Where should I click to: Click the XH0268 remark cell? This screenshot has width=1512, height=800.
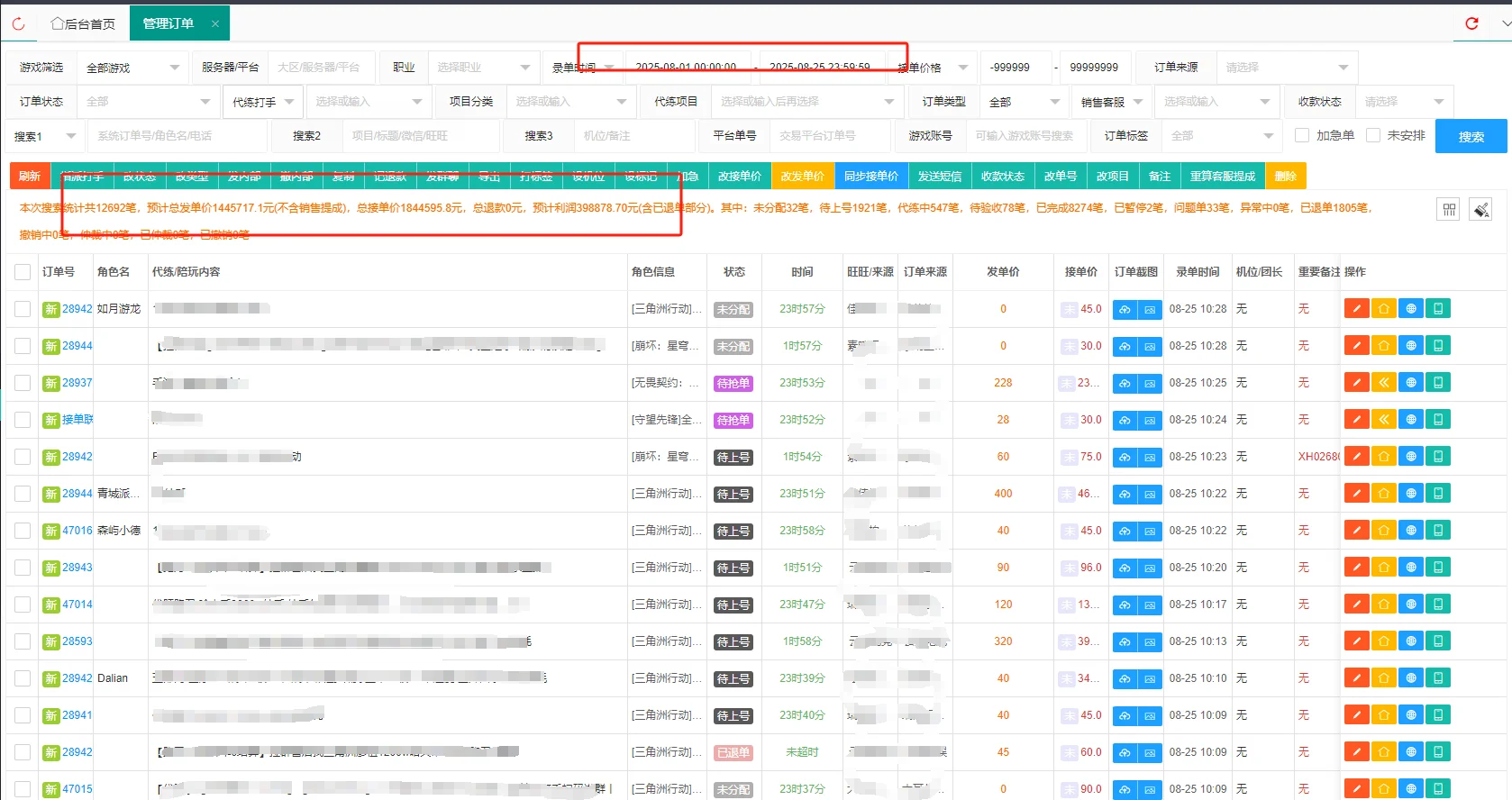[1318, 457]
